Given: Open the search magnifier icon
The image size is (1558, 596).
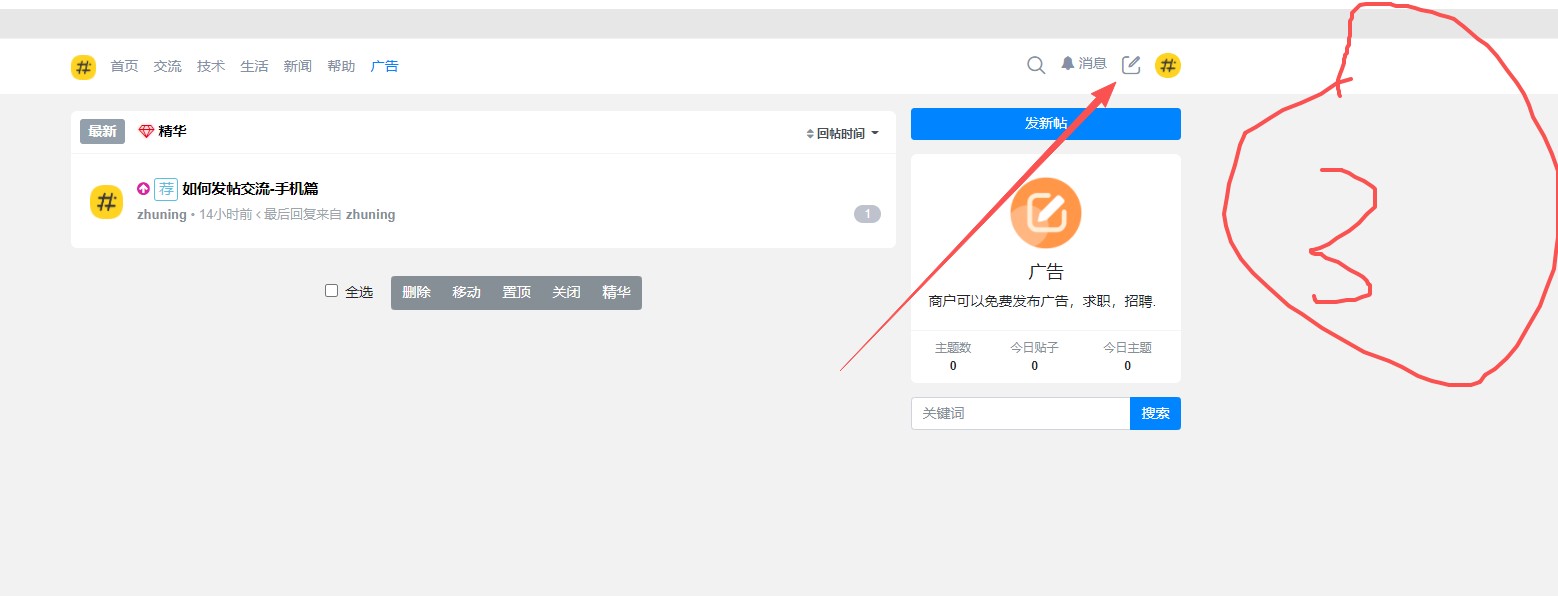Looking at the screenshot, I should [1036, 66].
